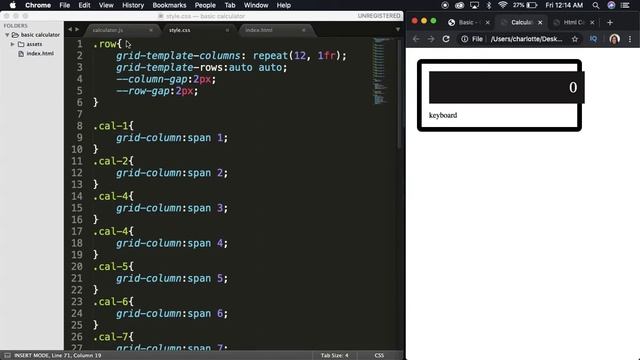Switch to the calculator.js tab
640x360 pixels.
(x=108, y=30)
